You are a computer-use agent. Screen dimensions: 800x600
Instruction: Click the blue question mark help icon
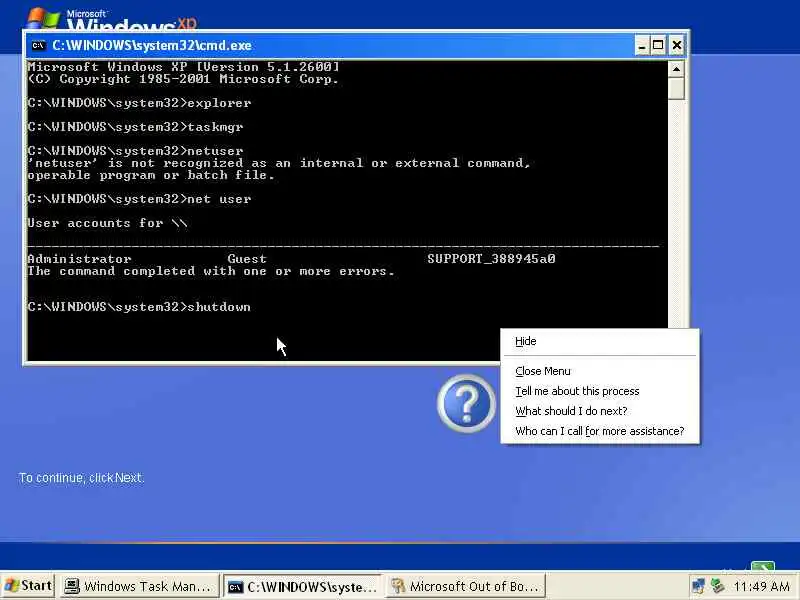coord(466,403)
